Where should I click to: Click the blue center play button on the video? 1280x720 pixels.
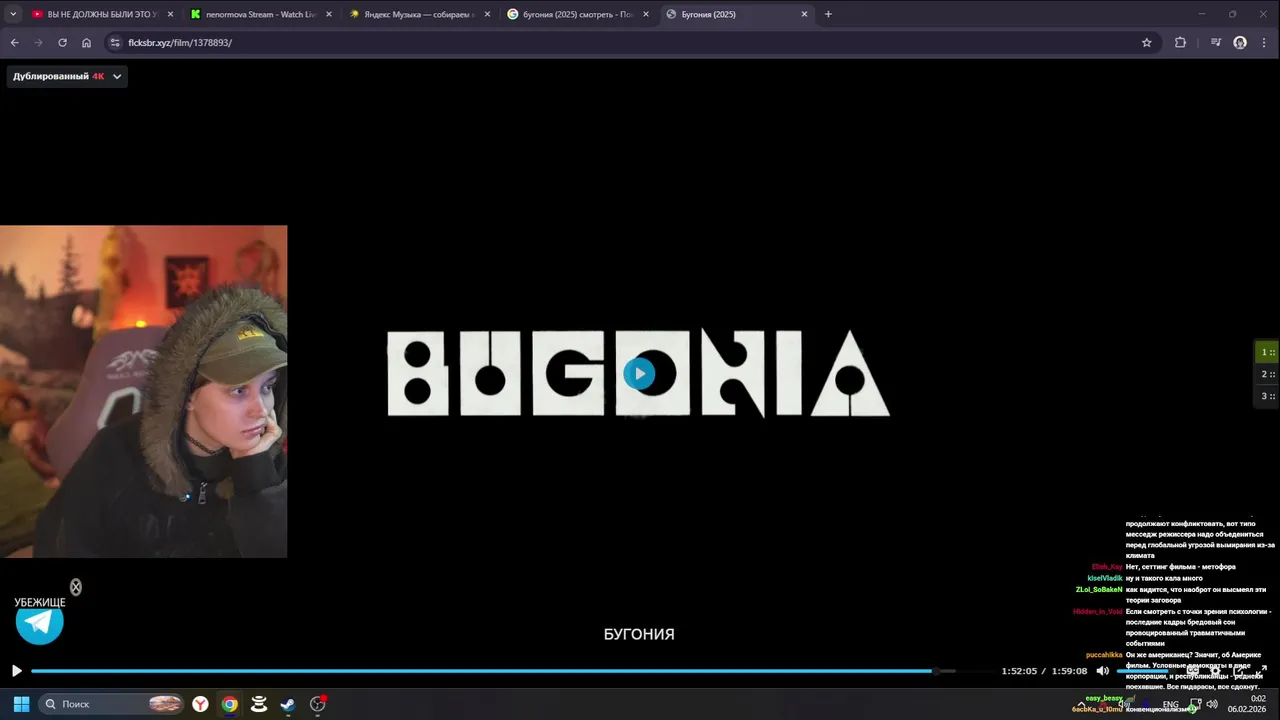coord(639,374)
